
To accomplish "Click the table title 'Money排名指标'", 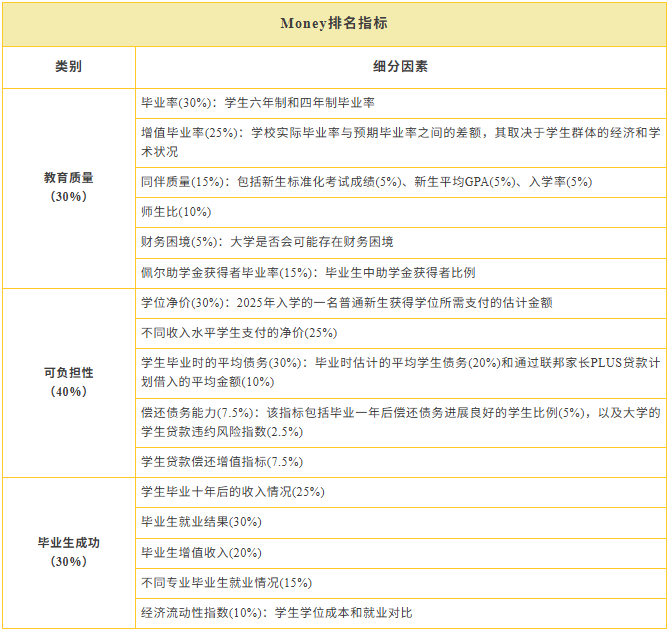I will click(x=334, y=24).
